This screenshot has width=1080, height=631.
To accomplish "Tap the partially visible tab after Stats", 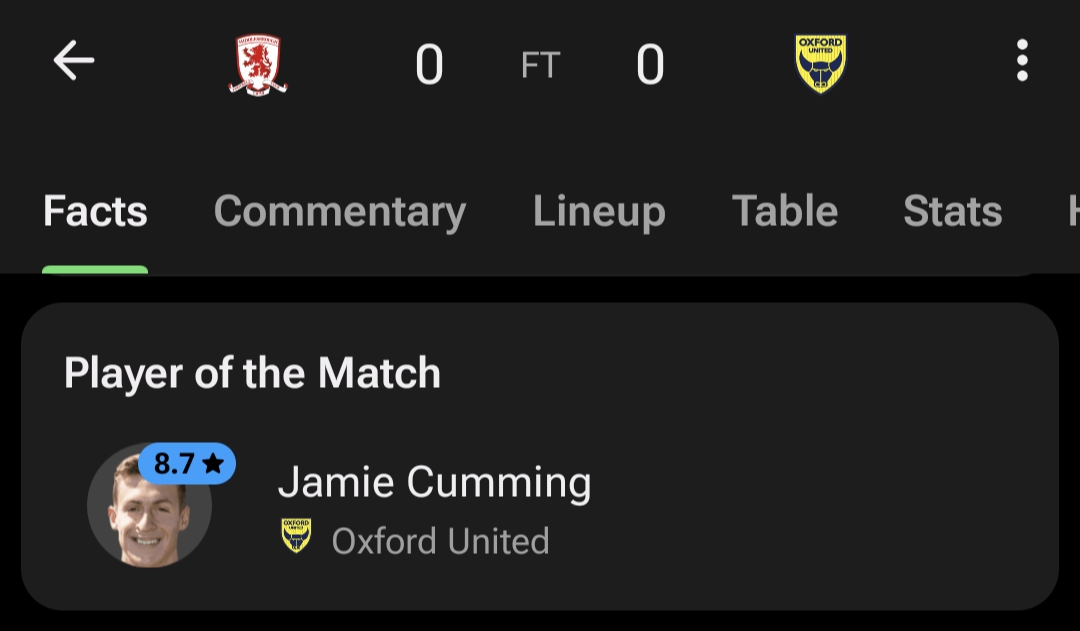I will pyautogui.click(x=1070, y=212).
